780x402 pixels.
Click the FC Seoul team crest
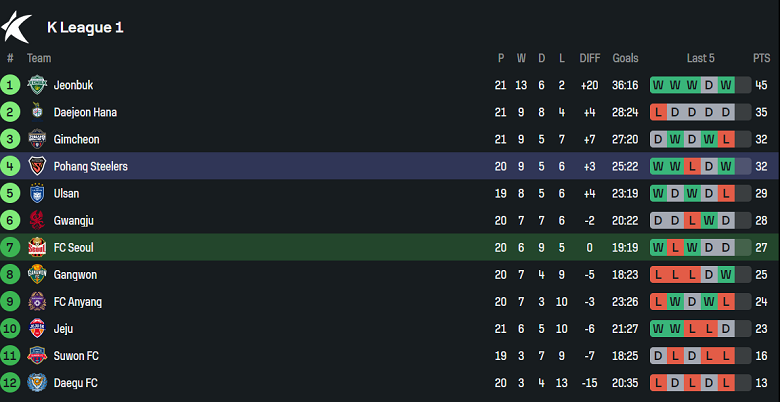(37, 247)
